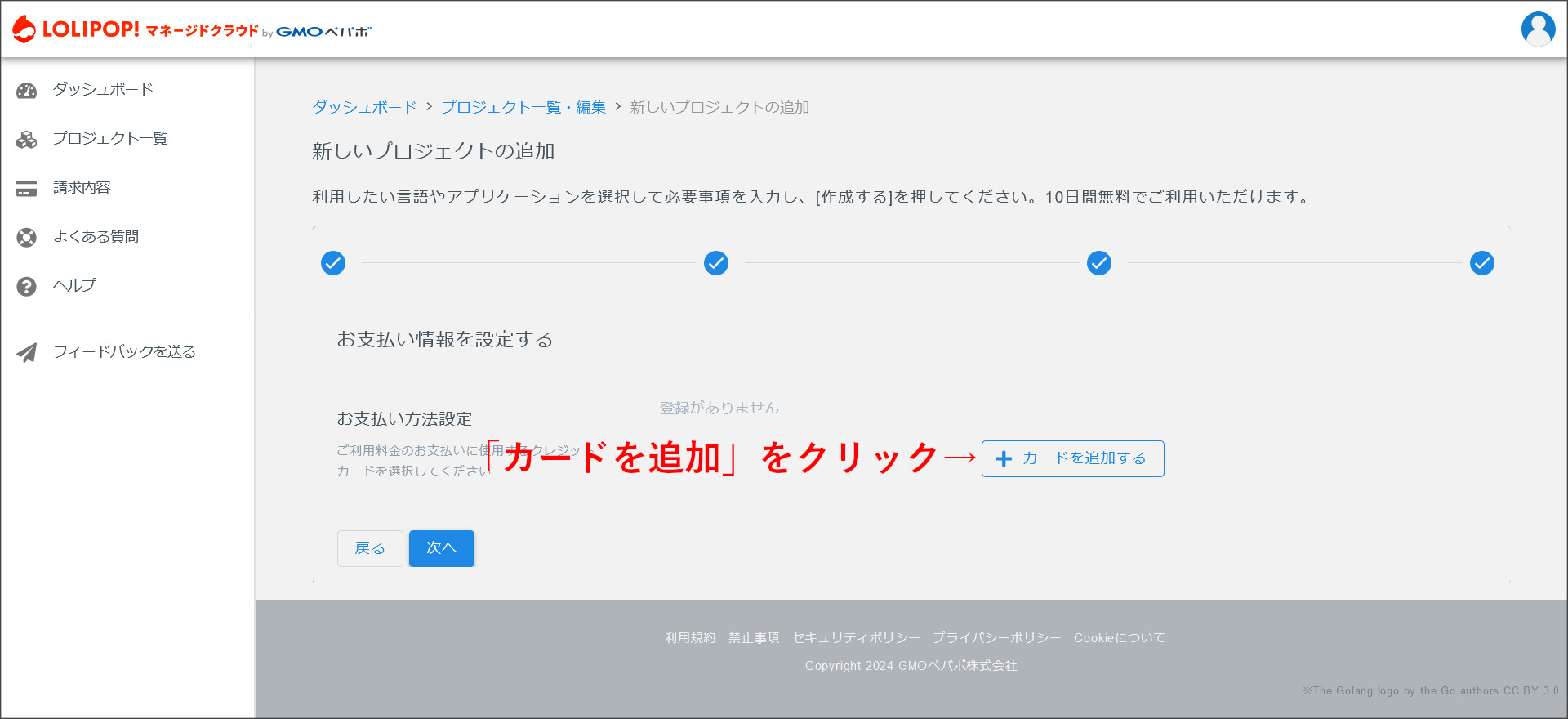1568x719 pixels.
Task: Open the セキュリティポリシー footer link
Action: pyautogui.click(x=856, y=638)
